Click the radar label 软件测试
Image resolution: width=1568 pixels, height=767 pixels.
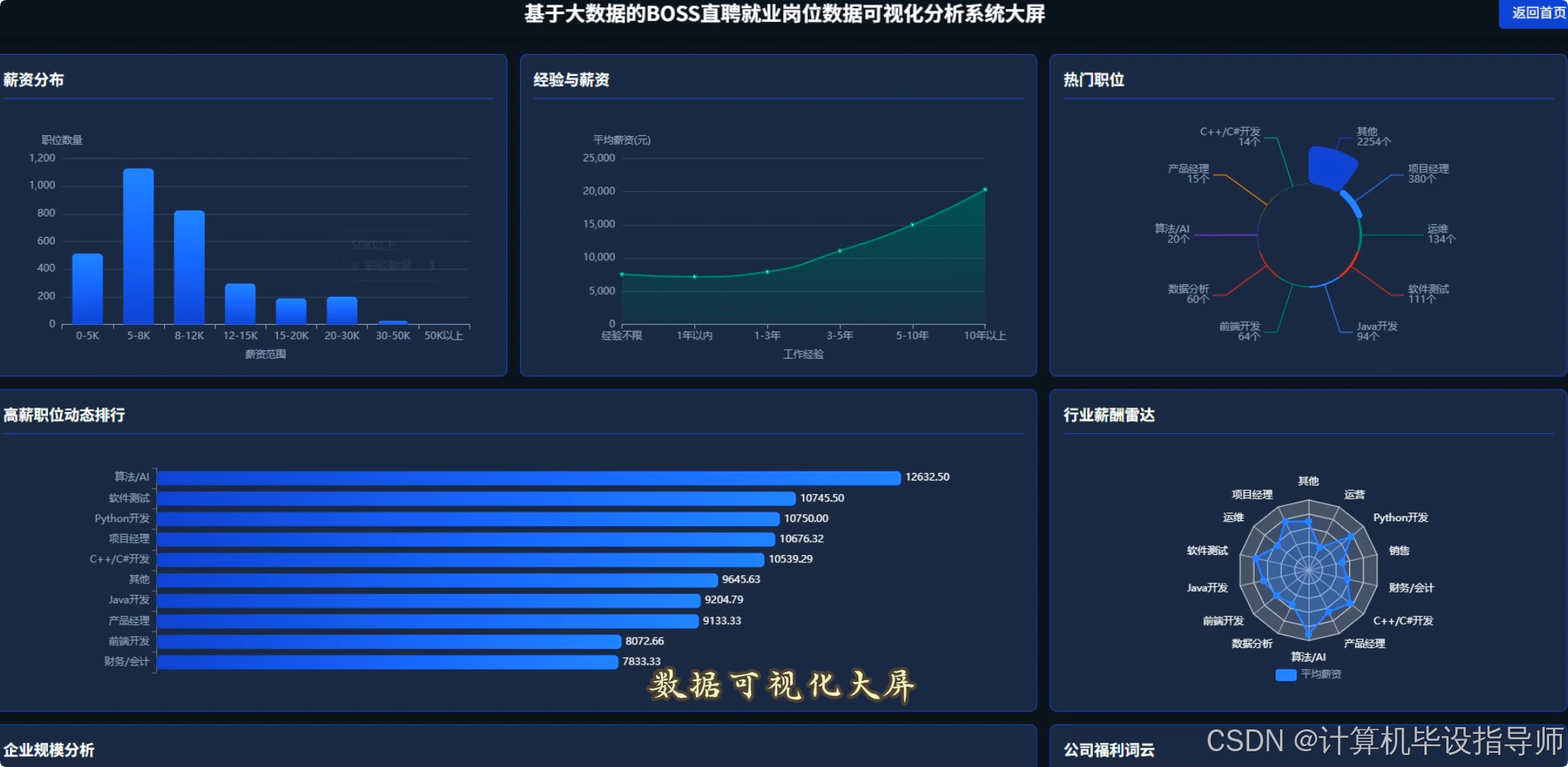point(1207,551)
